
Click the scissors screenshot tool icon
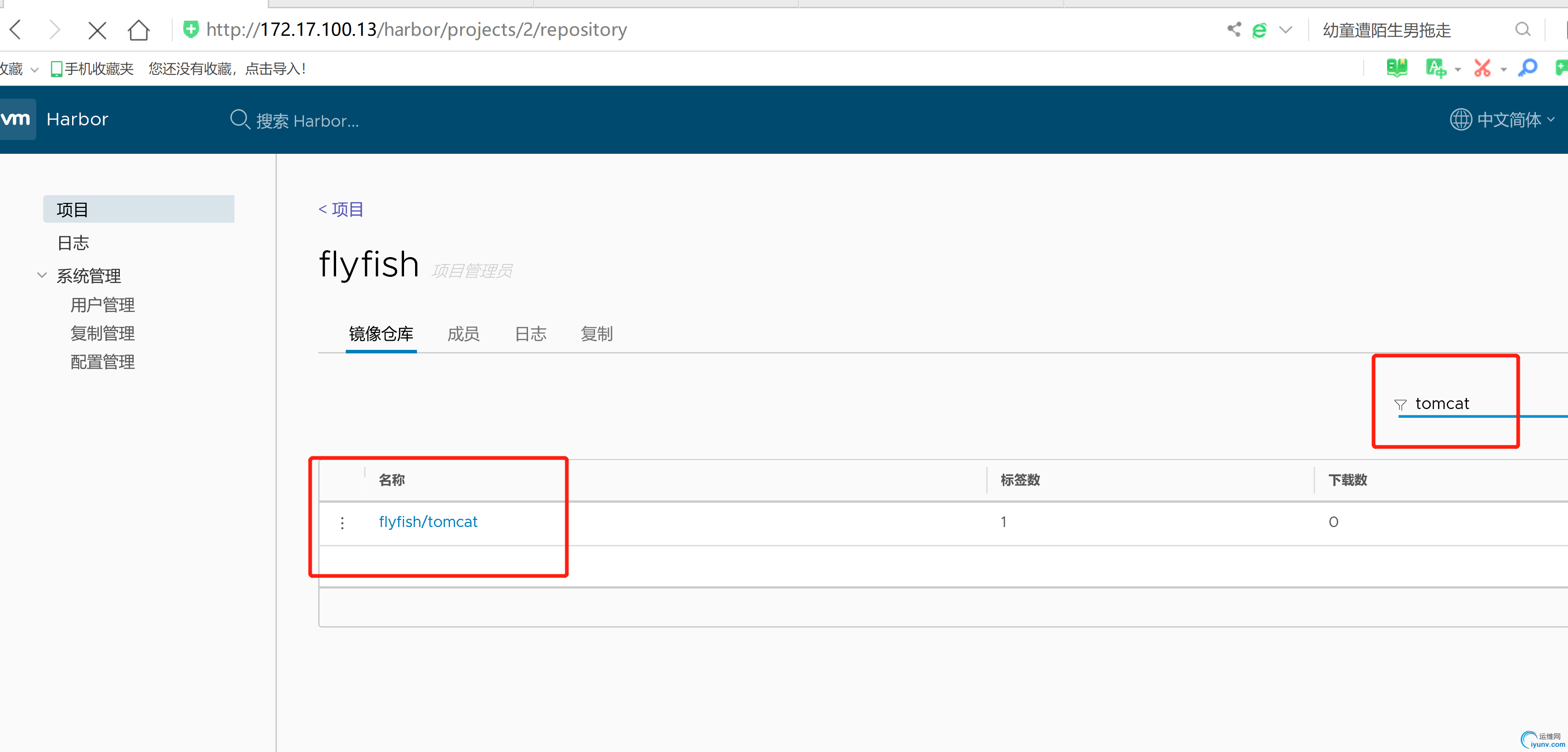coord(1482,68)
